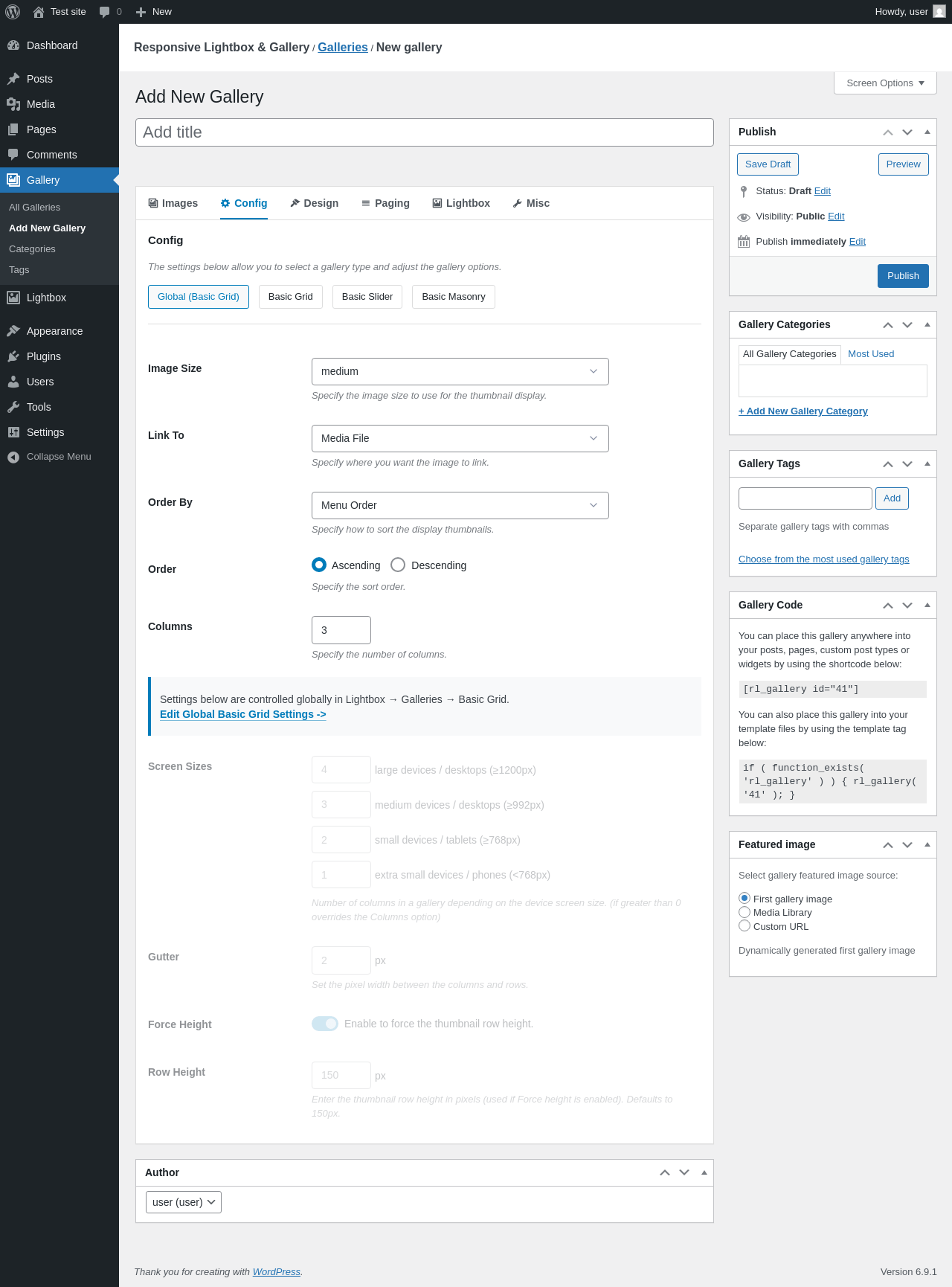This screenshot has height=1287, width=952.
Task: Click the Plugins plug icon
Action: click(13, 356)
